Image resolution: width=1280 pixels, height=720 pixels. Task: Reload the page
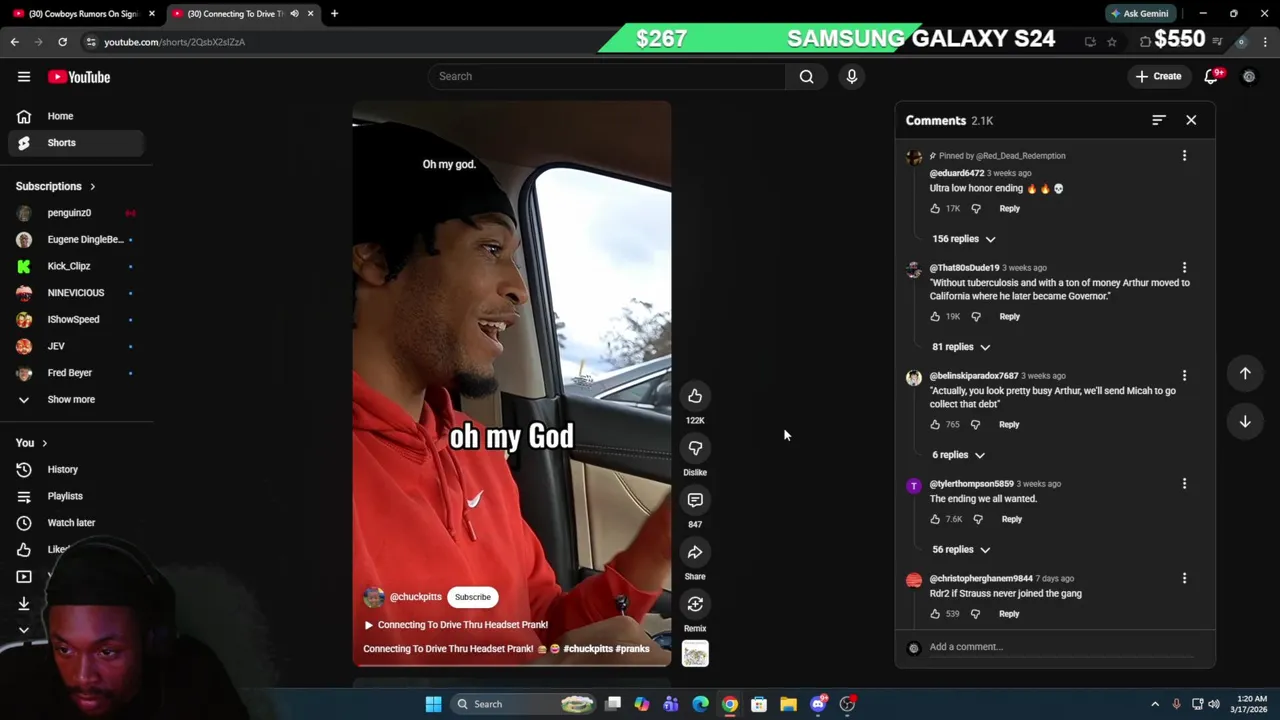coord(62,42)
